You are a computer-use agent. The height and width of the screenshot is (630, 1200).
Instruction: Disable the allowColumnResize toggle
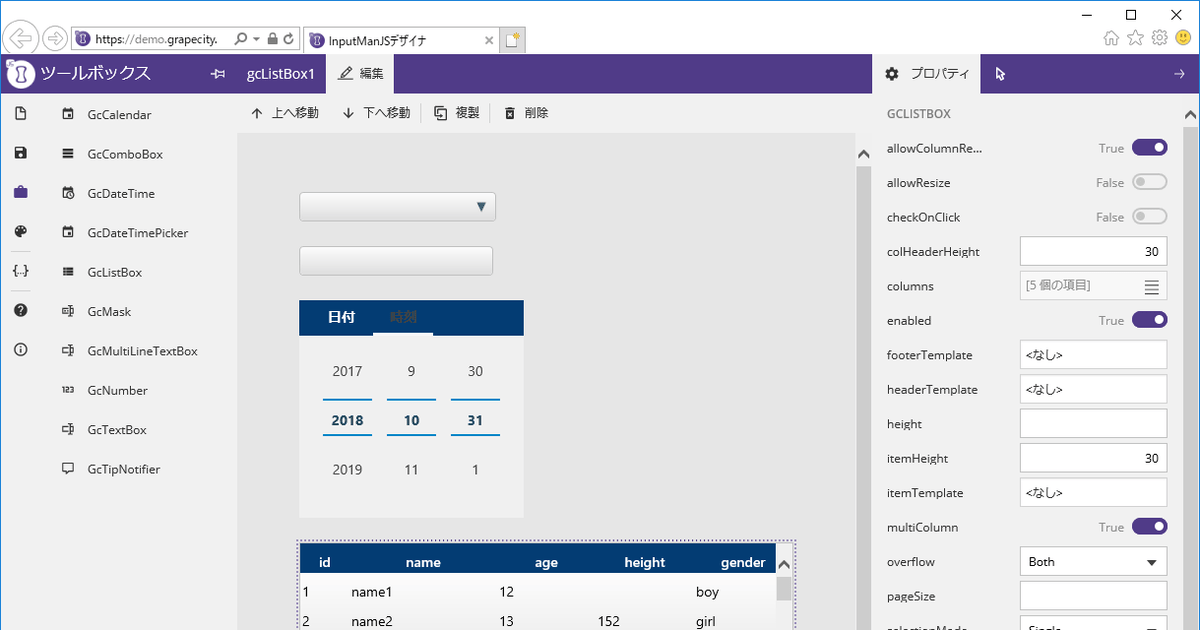pos(1149,148)
